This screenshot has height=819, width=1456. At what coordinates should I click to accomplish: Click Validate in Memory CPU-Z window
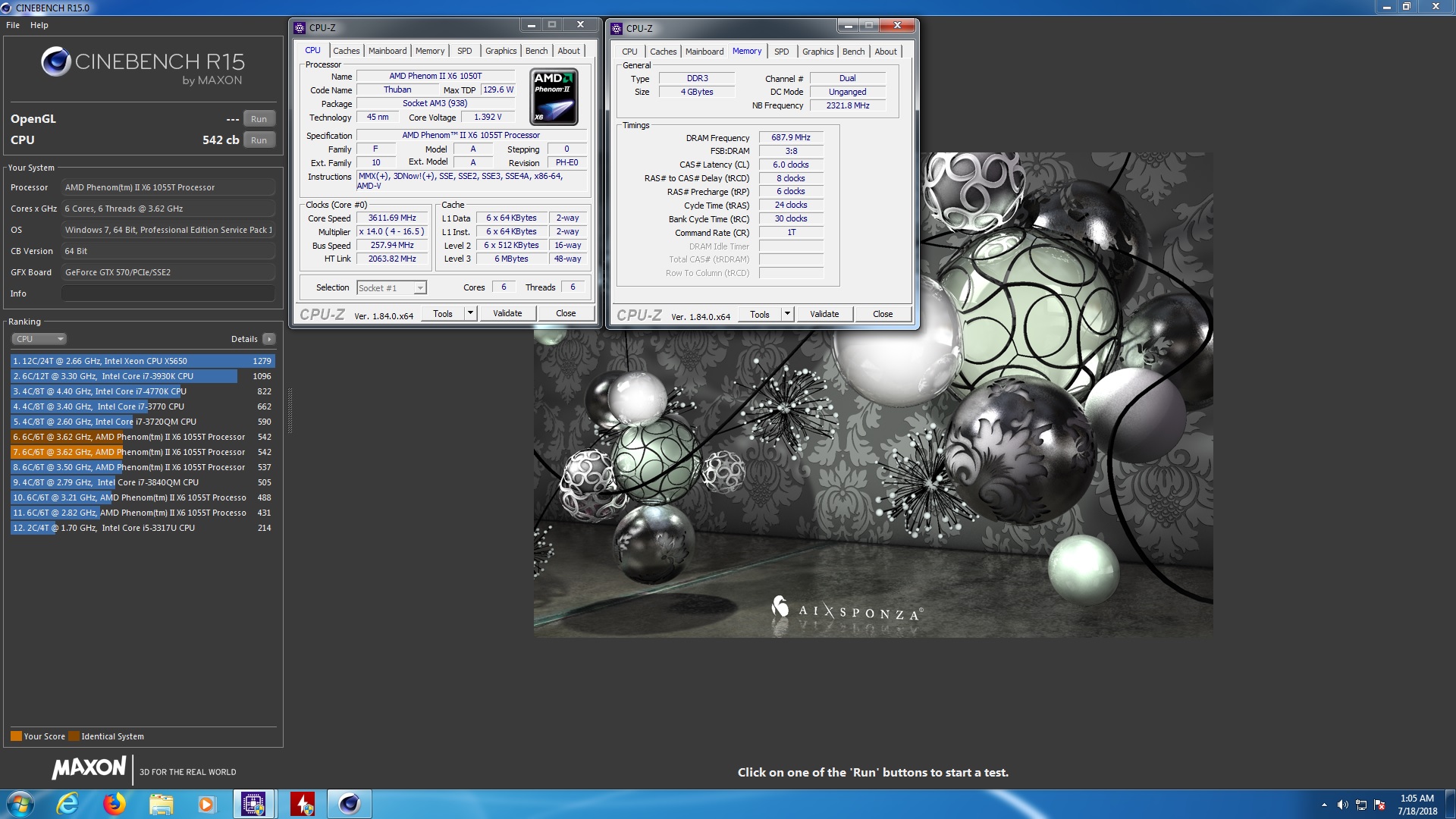click(824, 314)
